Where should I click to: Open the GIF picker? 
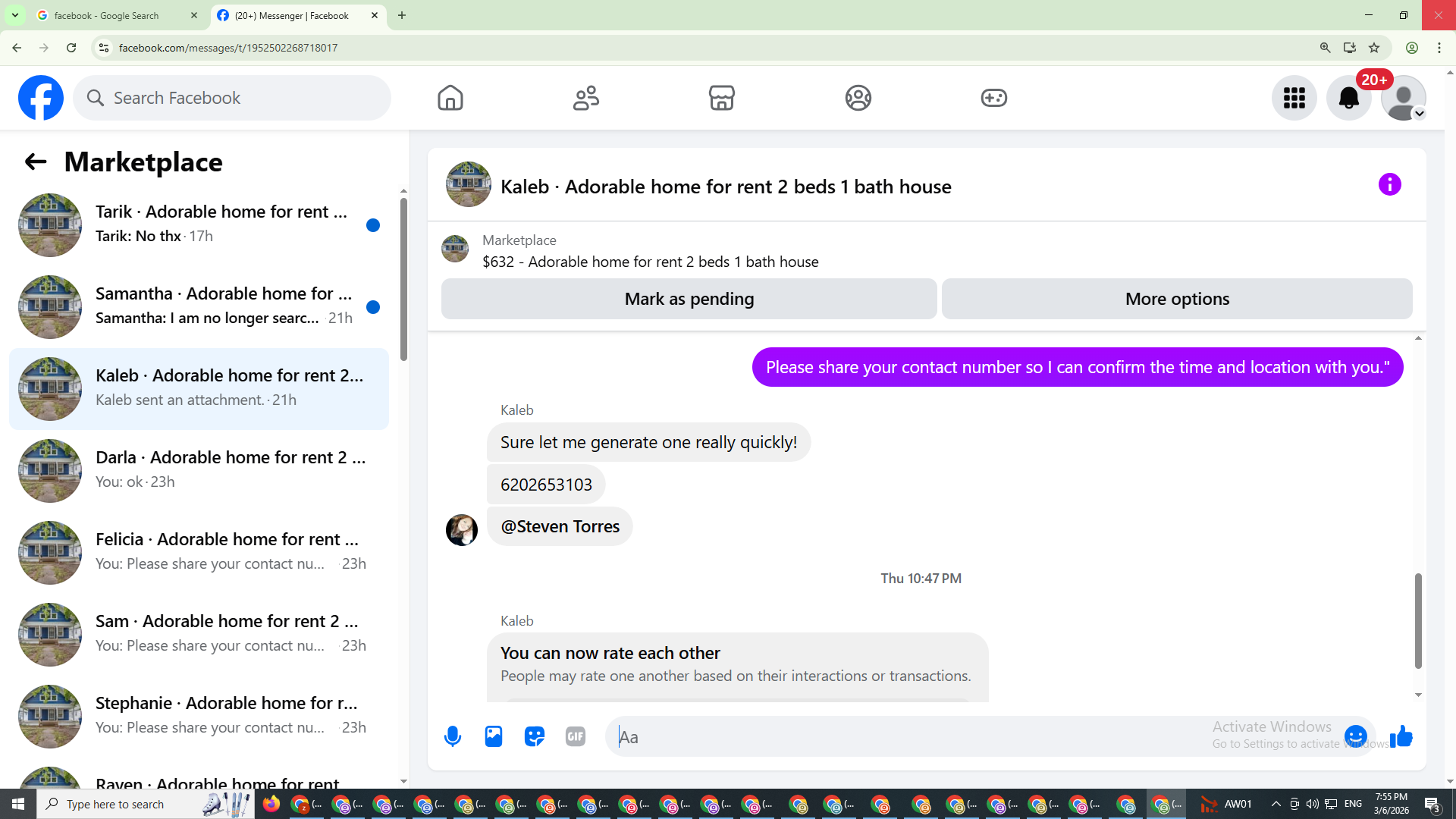click(576, 736)
